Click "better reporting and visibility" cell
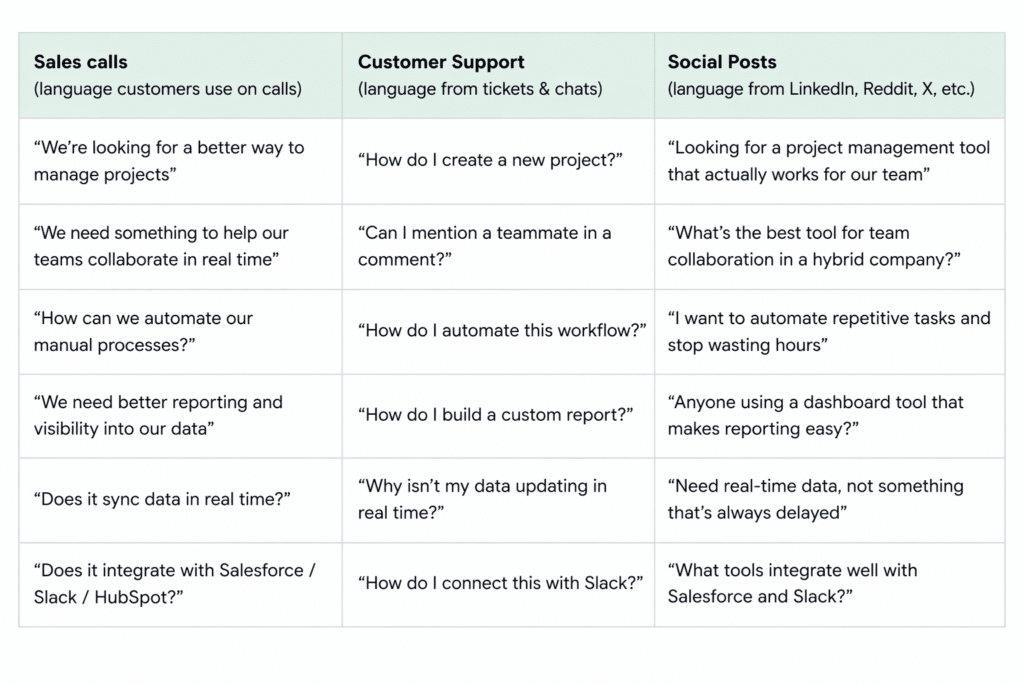 pos(158,416)
